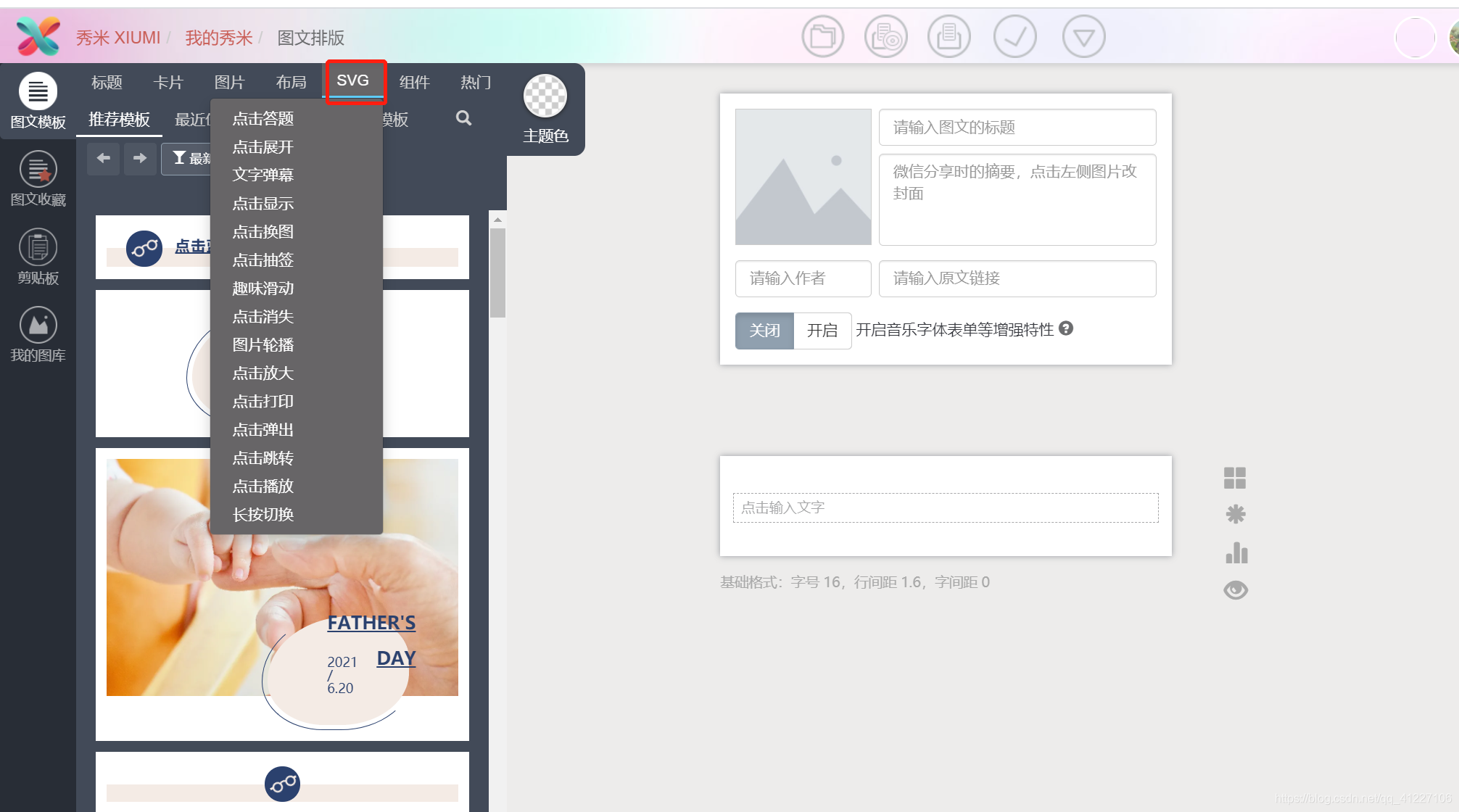Open the 主题色 color swatch

[x=545, y=96]
